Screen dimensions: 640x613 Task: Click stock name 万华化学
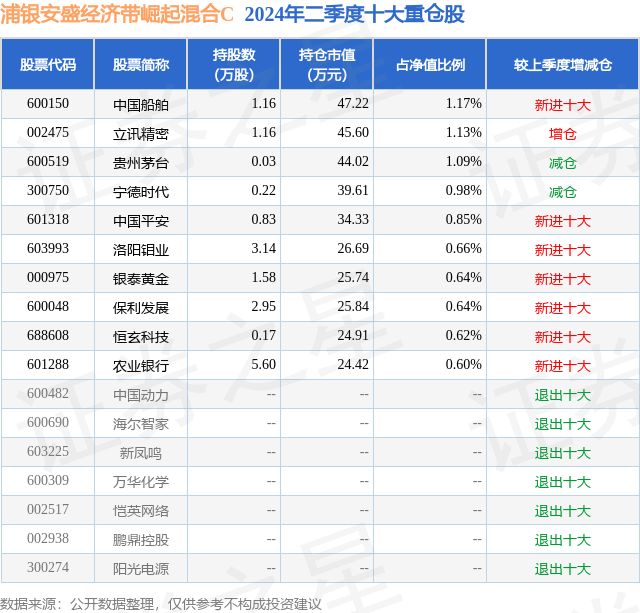point(141,482)
